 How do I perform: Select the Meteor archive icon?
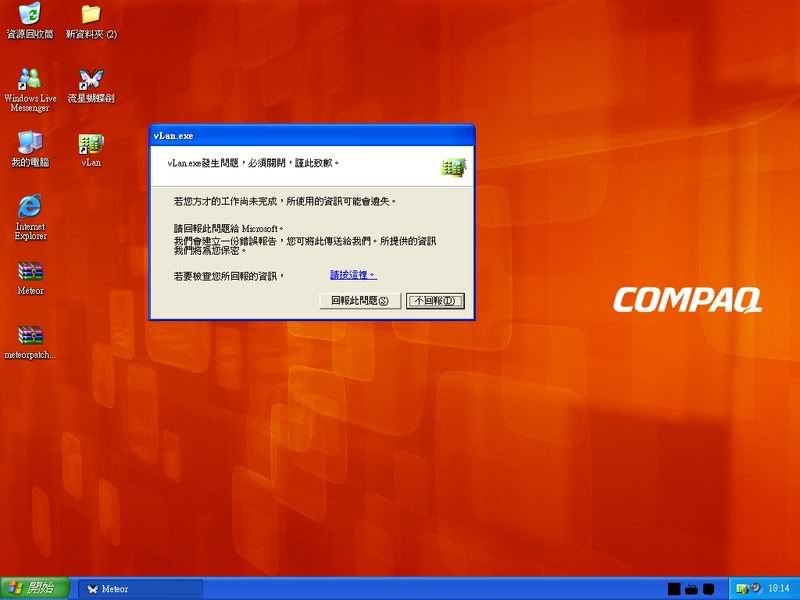click(x=31, y=272)
